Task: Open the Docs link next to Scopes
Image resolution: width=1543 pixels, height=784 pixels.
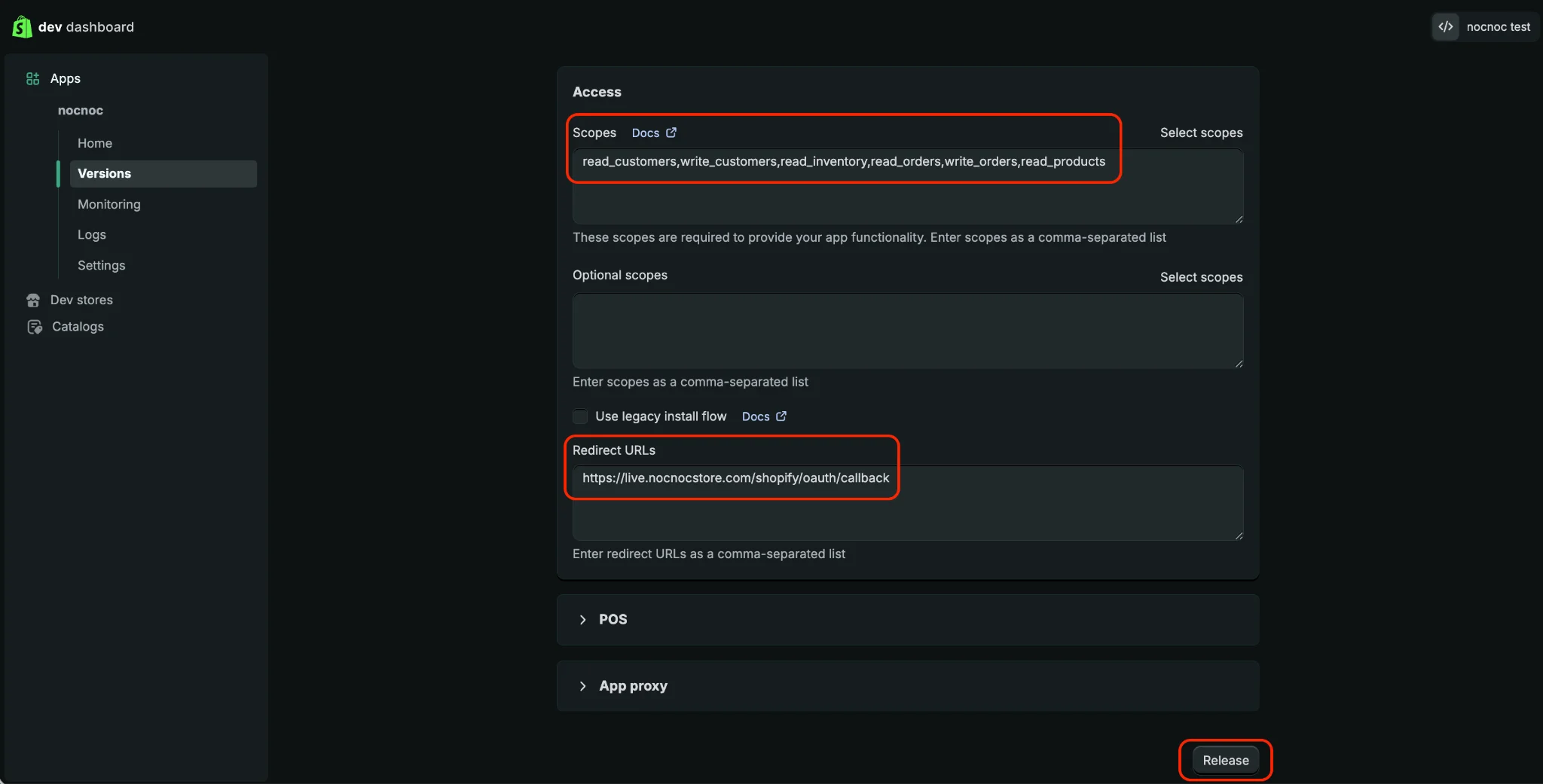Action: point(646,133)
